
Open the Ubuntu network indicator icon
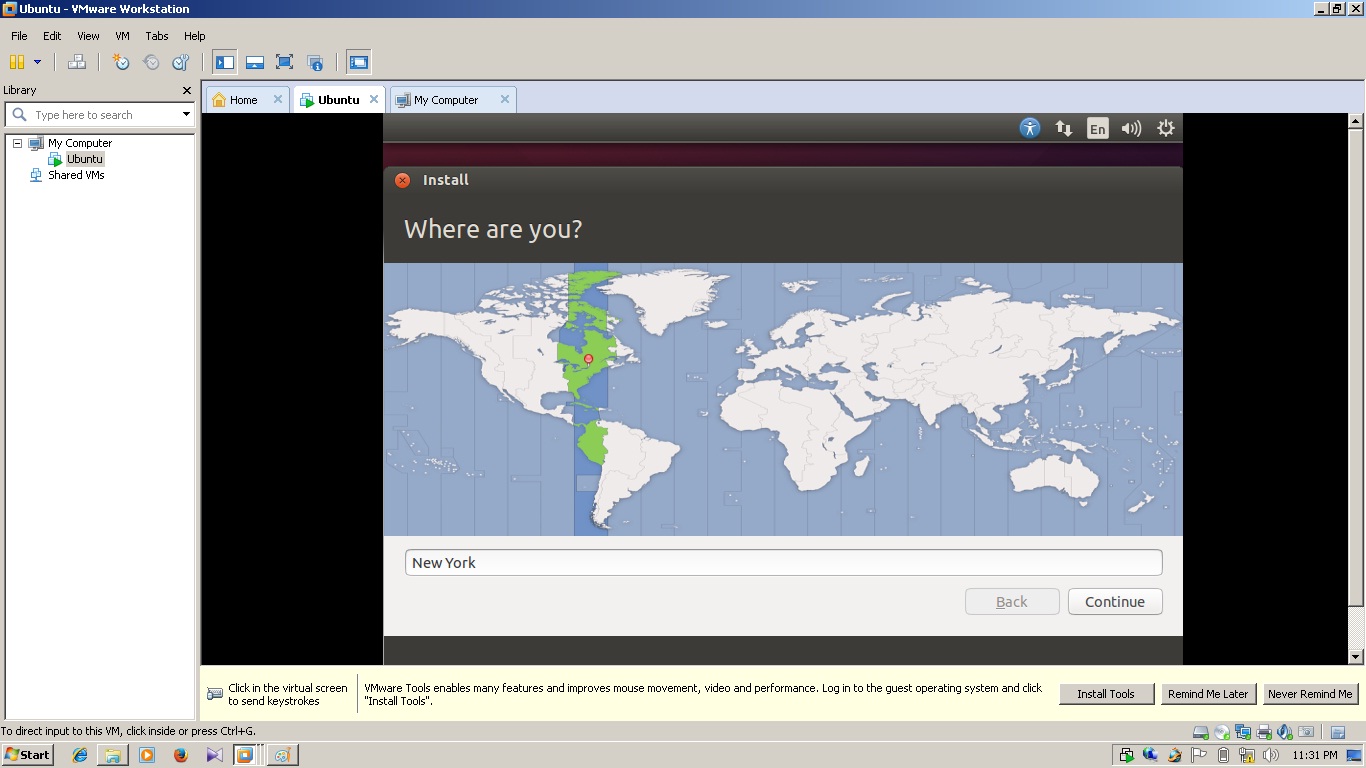coord(1064,128)
